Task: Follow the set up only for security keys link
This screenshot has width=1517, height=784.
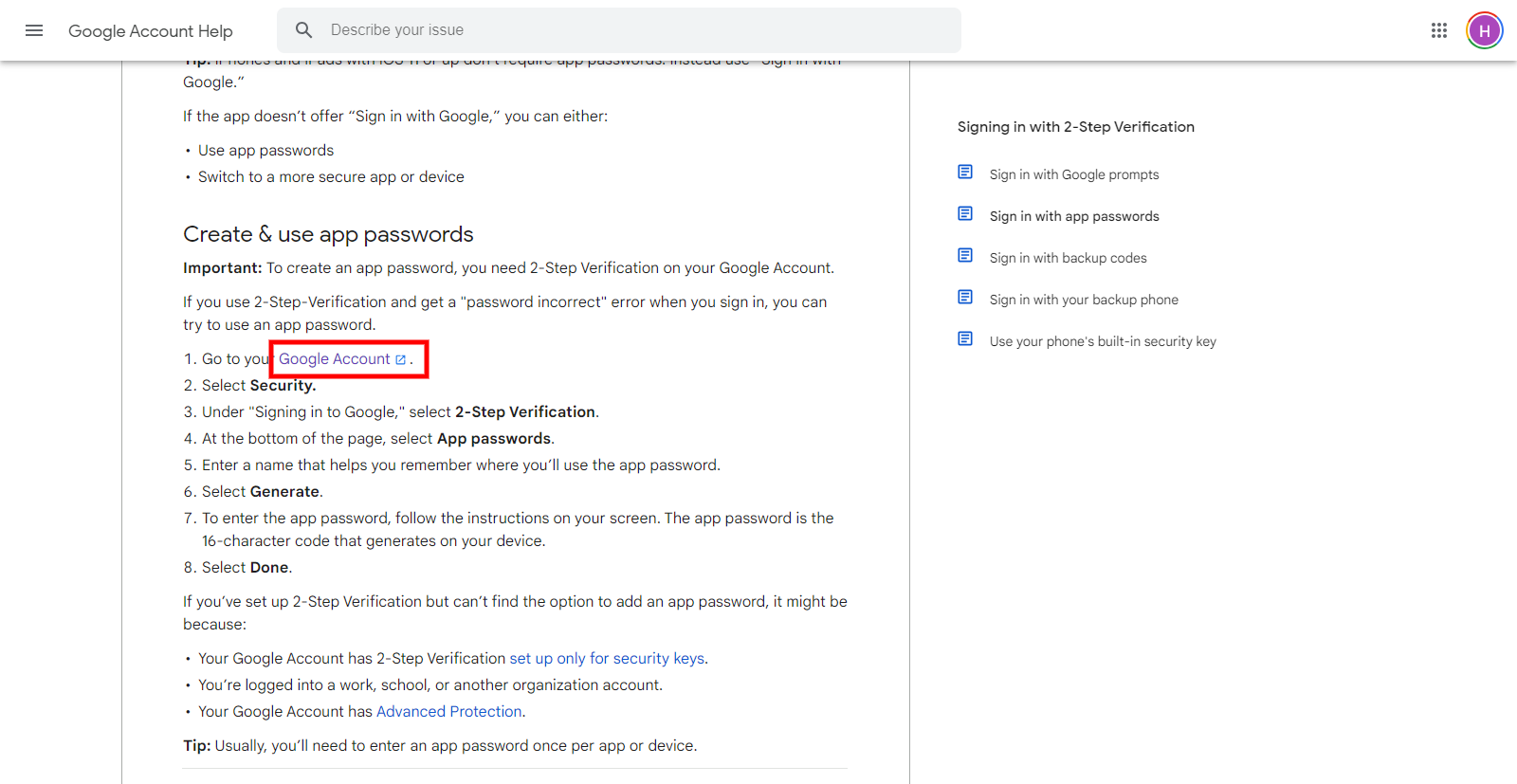Action: pos(607,659)
